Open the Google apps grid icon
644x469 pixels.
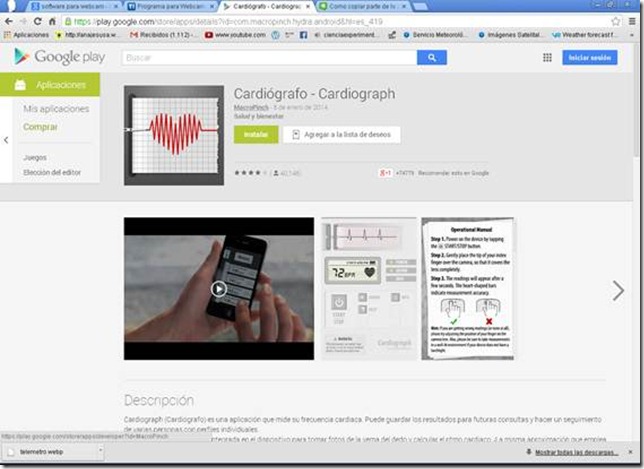tap(547, 58)
